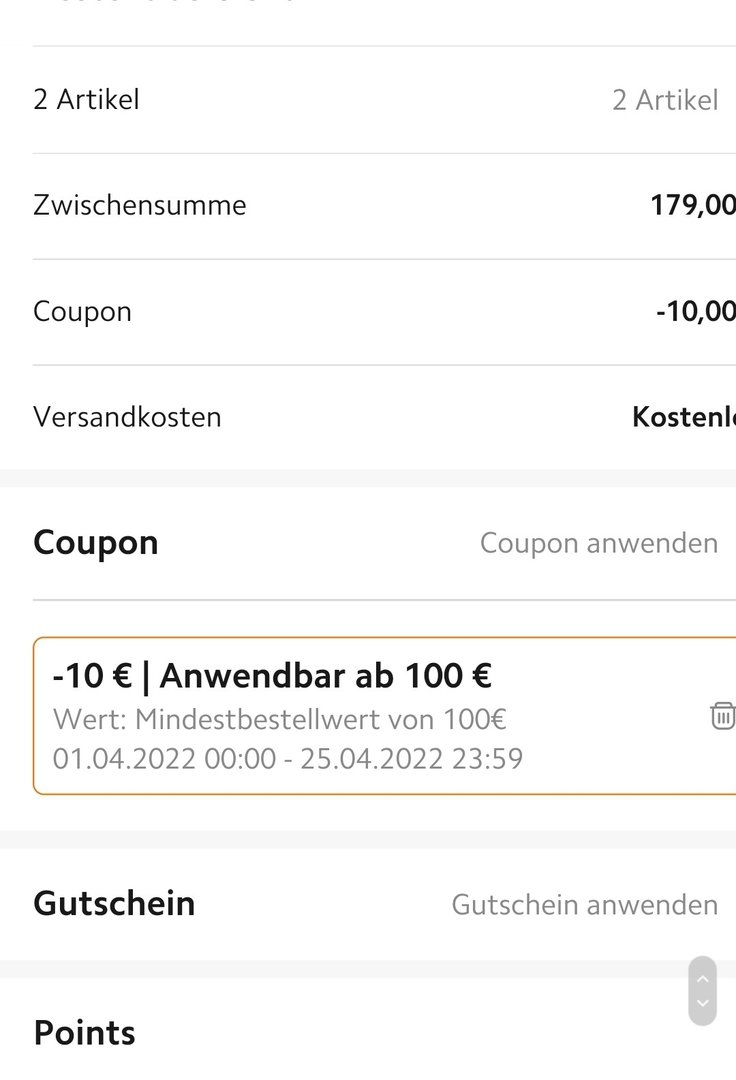Delete the applied -10 € coupon via trash icon
This screenshot has width=736, height=1080.
tap(722, 716)
